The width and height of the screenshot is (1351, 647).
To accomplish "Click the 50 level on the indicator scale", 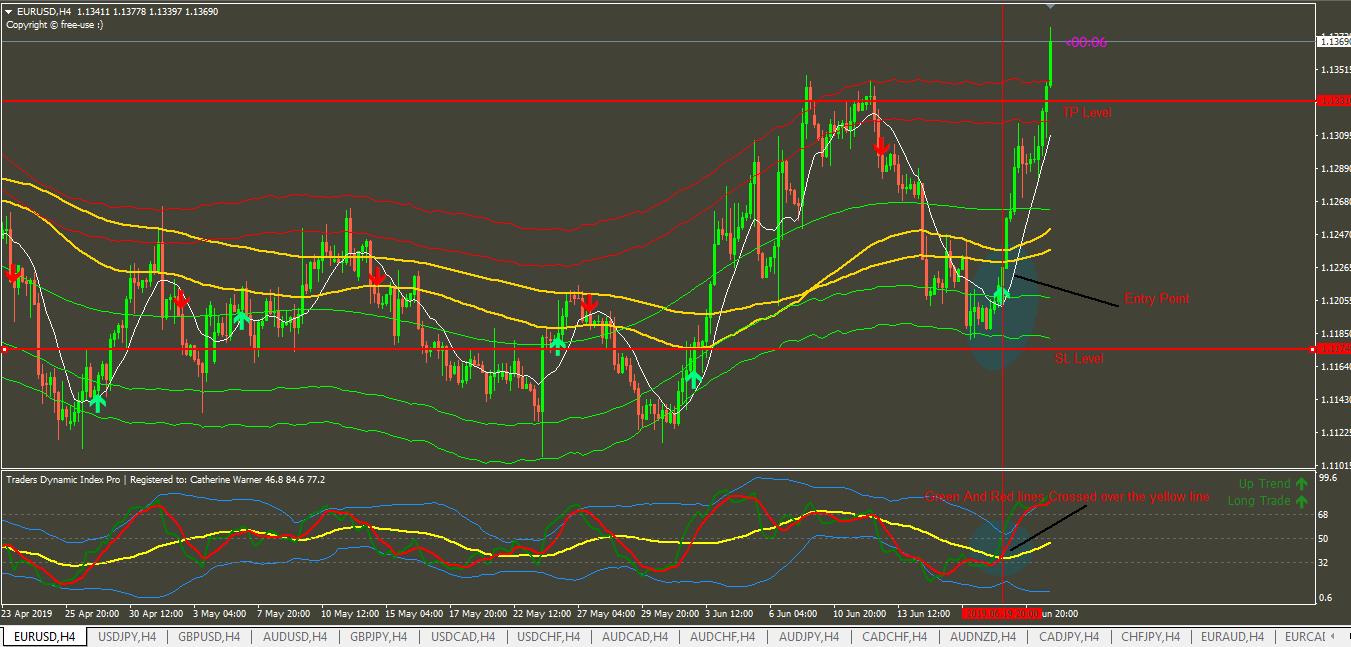I will pyautogui.click(x=1324, y=539).
